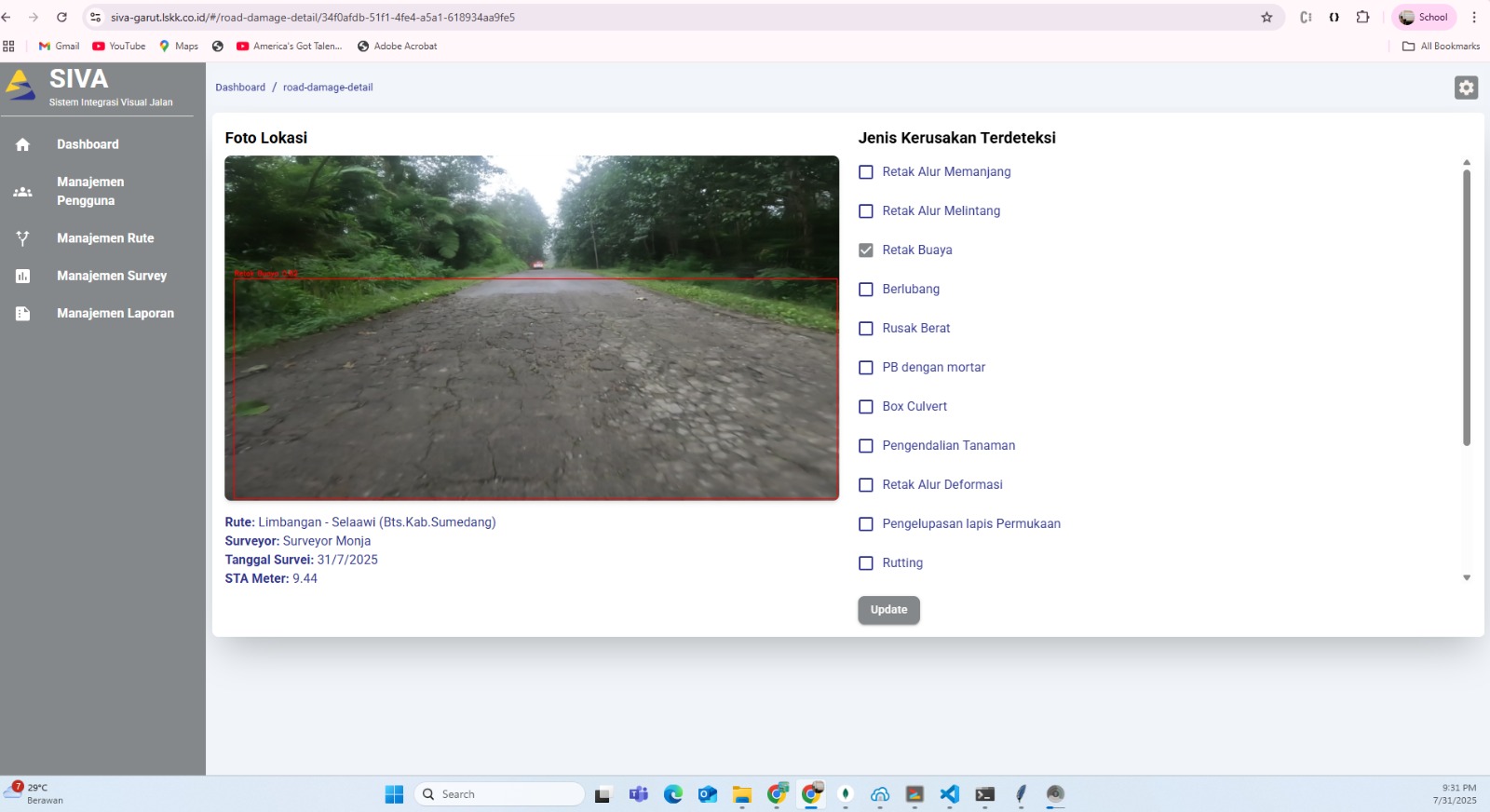Image resolution: width=1490 pixels, height=812 pixels.
Task: Click the route fork icon for Manajemen Rute
Action: pos(23,238)
